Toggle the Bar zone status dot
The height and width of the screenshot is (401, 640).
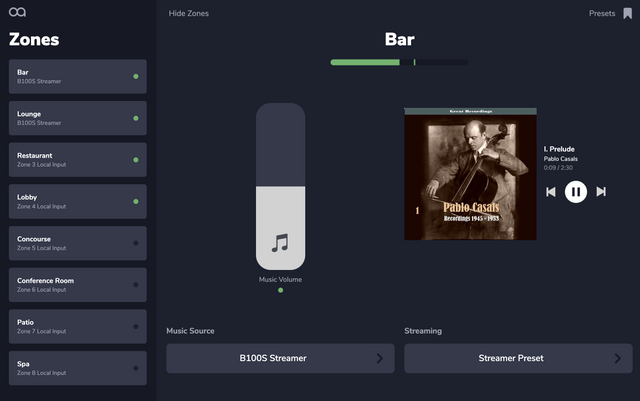point(136,76)
